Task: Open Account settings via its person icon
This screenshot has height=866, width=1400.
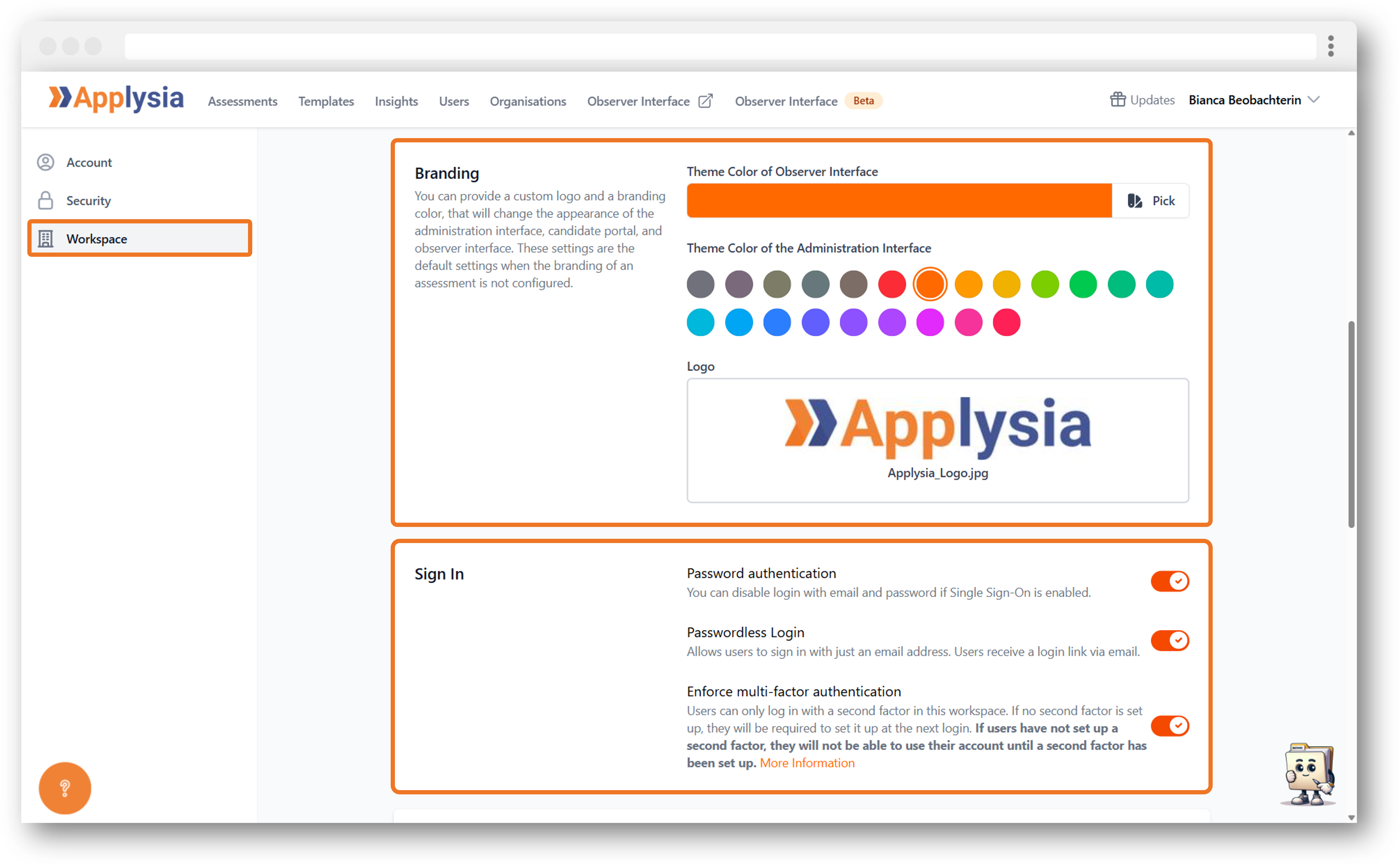Action: (x=46, y=162)
